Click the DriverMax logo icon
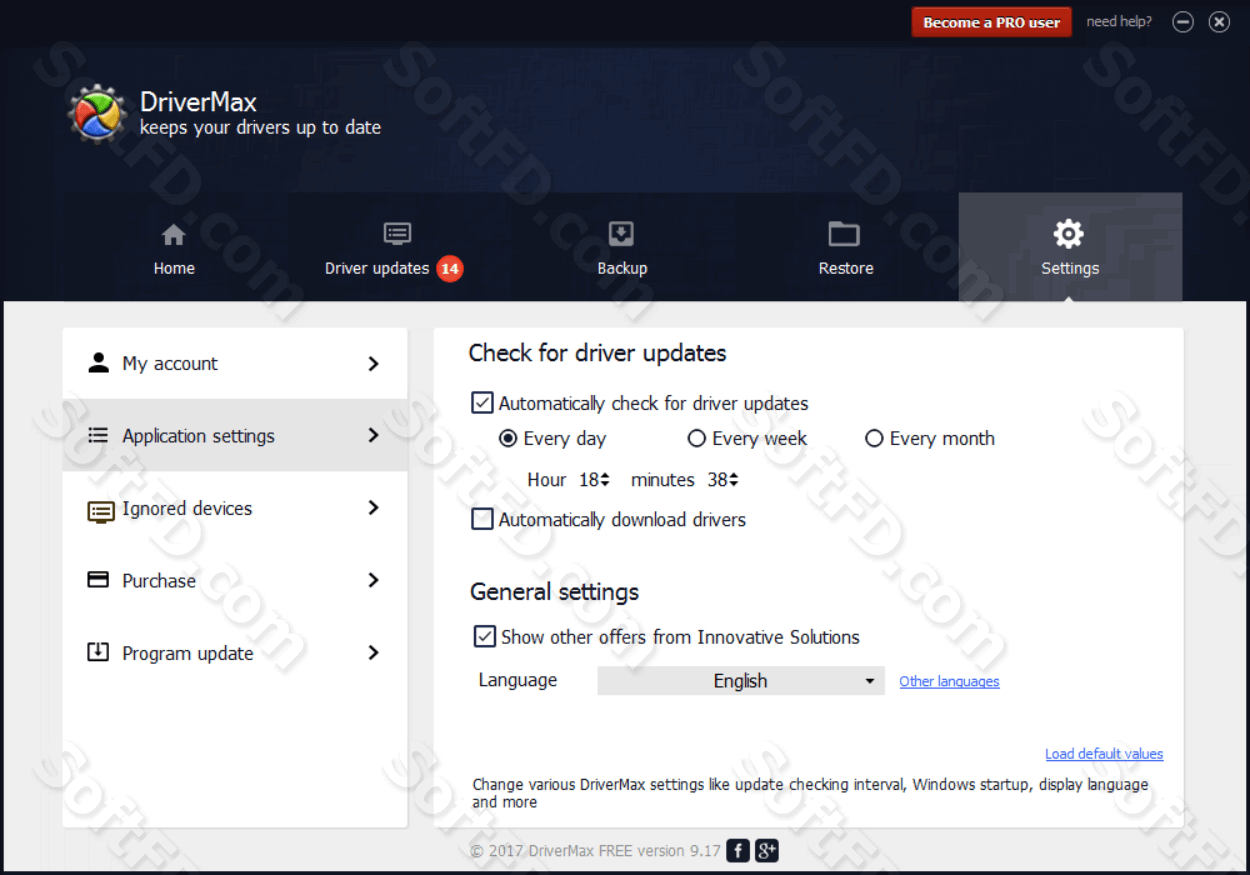The height and width of the screenshot is (875, 1250). click(97, 114)
